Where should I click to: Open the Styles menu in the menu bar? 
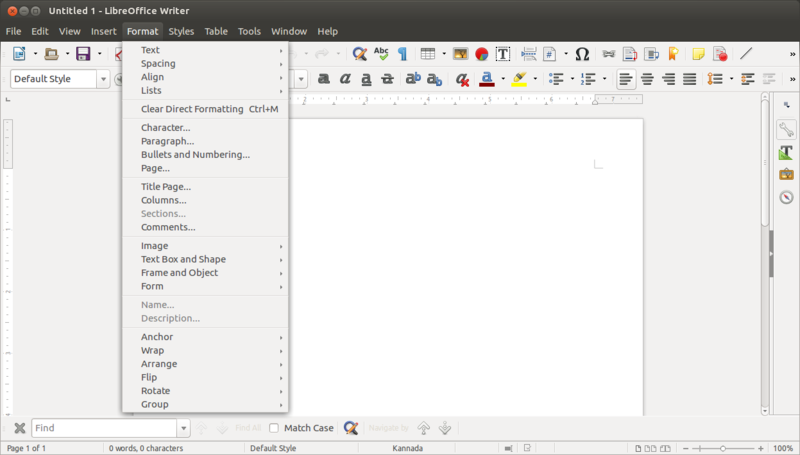181,32
